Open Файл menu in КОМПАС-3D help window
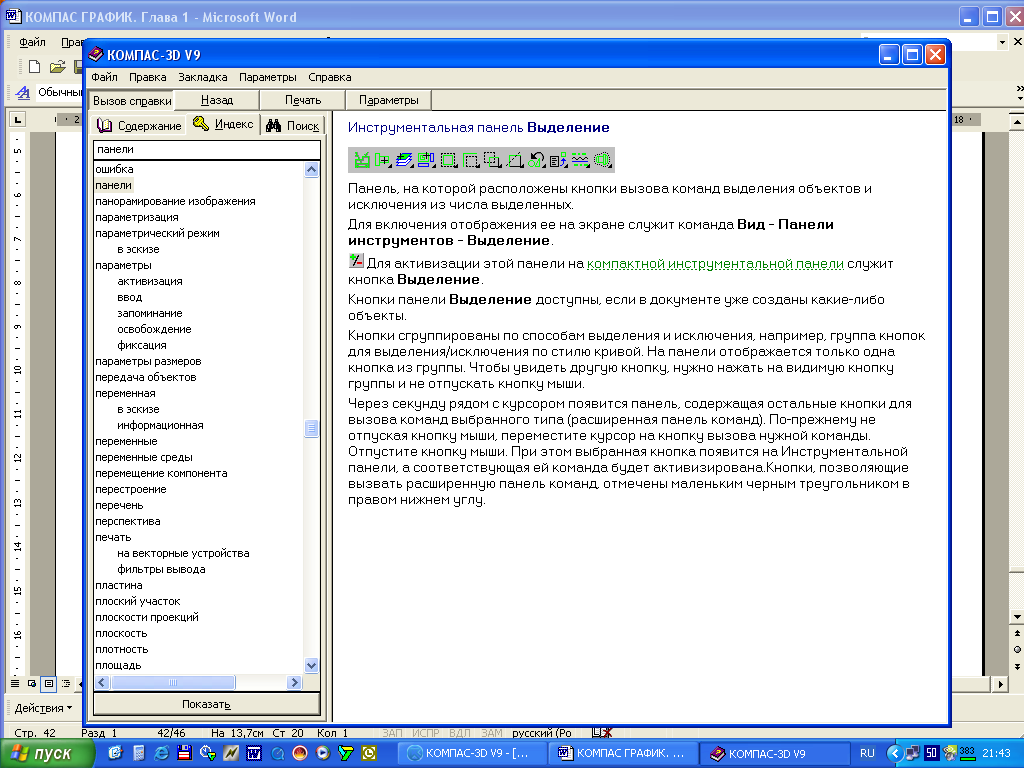Image resolution: width=1024 pixels, height=768 pixels. click(104, 77)
